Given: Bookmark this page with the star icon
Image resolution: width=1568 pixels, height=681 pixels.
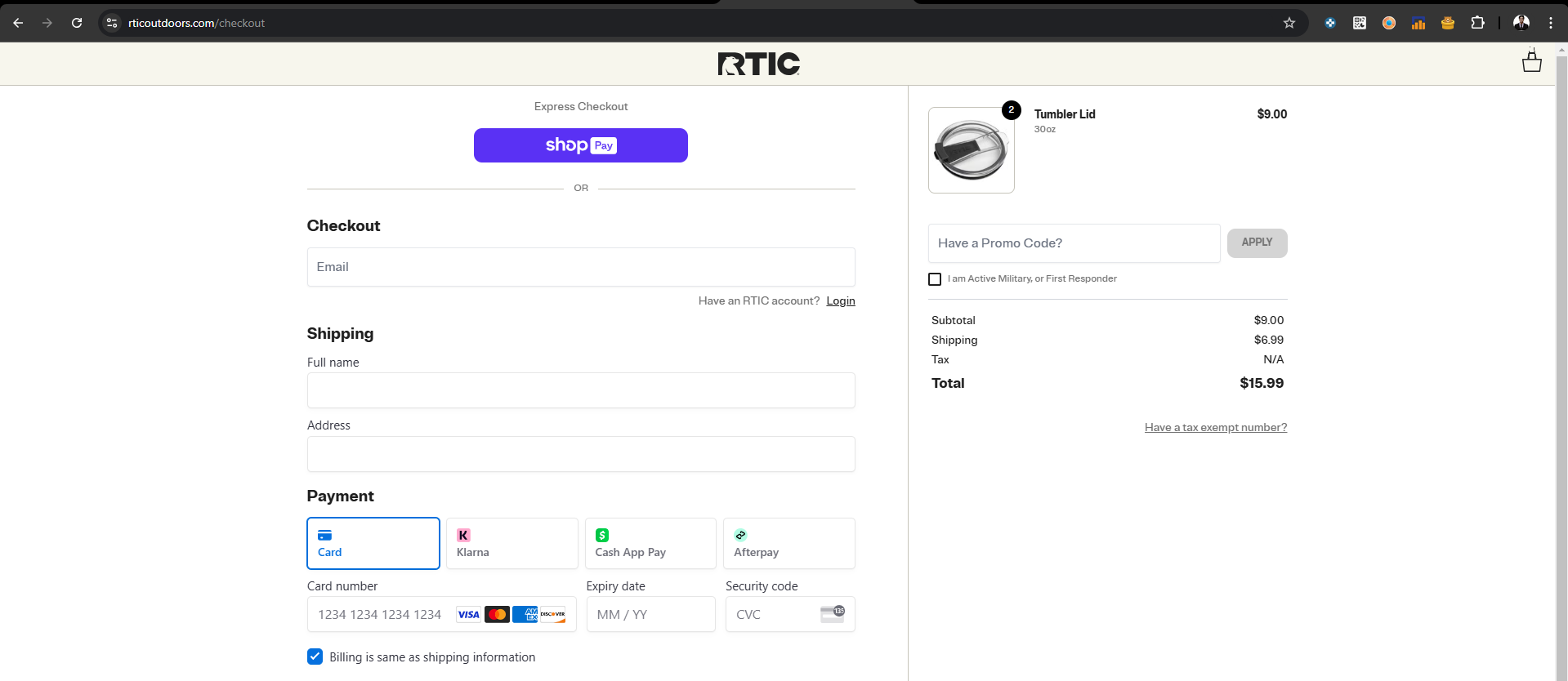Looking at the screenshot, I should click(x=1289, y=23).
